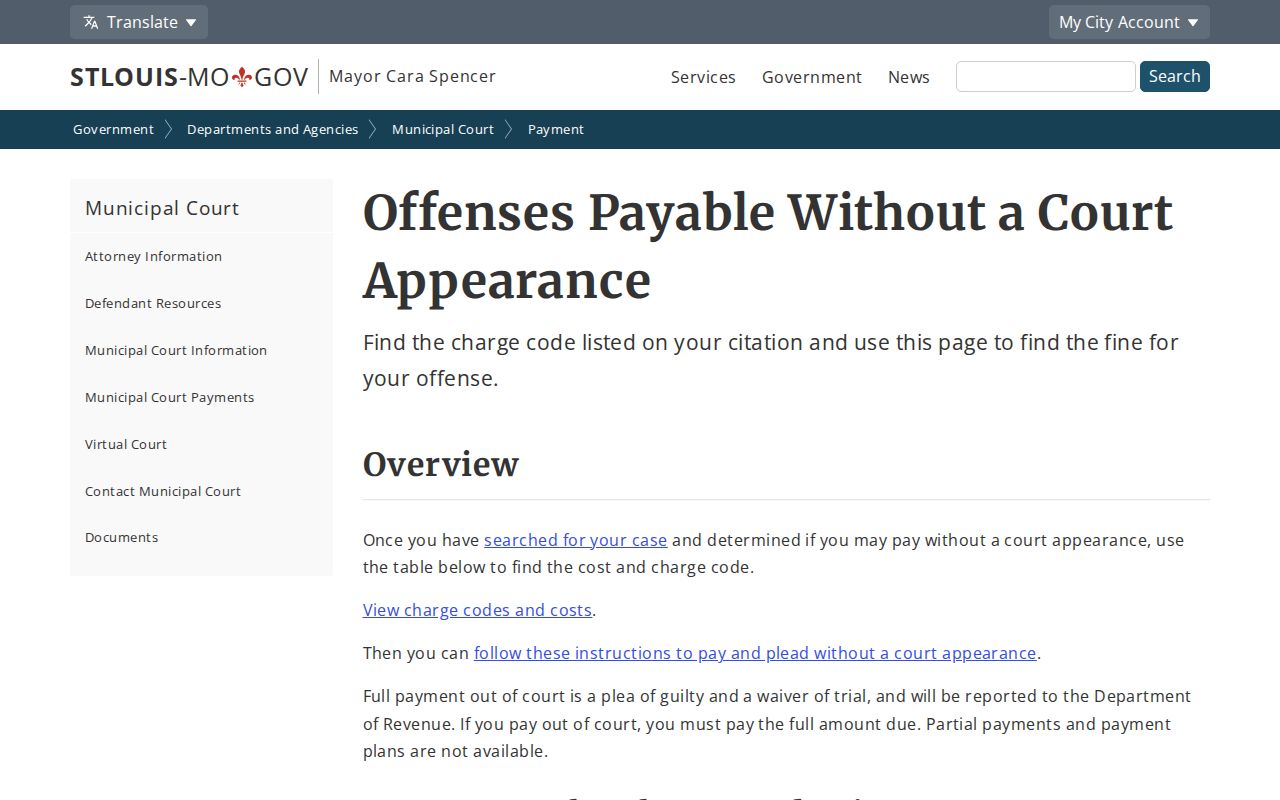Open the Translate dropdown
Viewport: 1280px width, 800px height.
tap(139, 22)
